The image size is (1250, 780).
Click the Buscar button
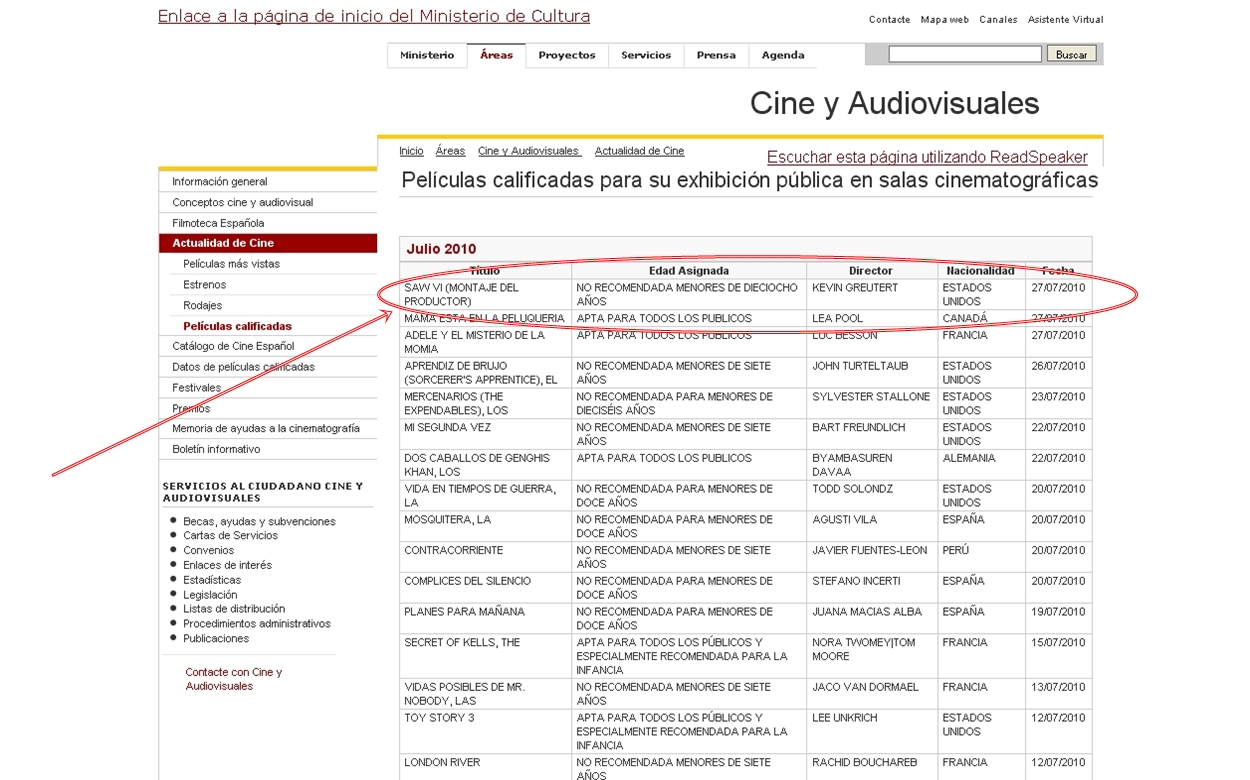click(x=1072, y=54)
